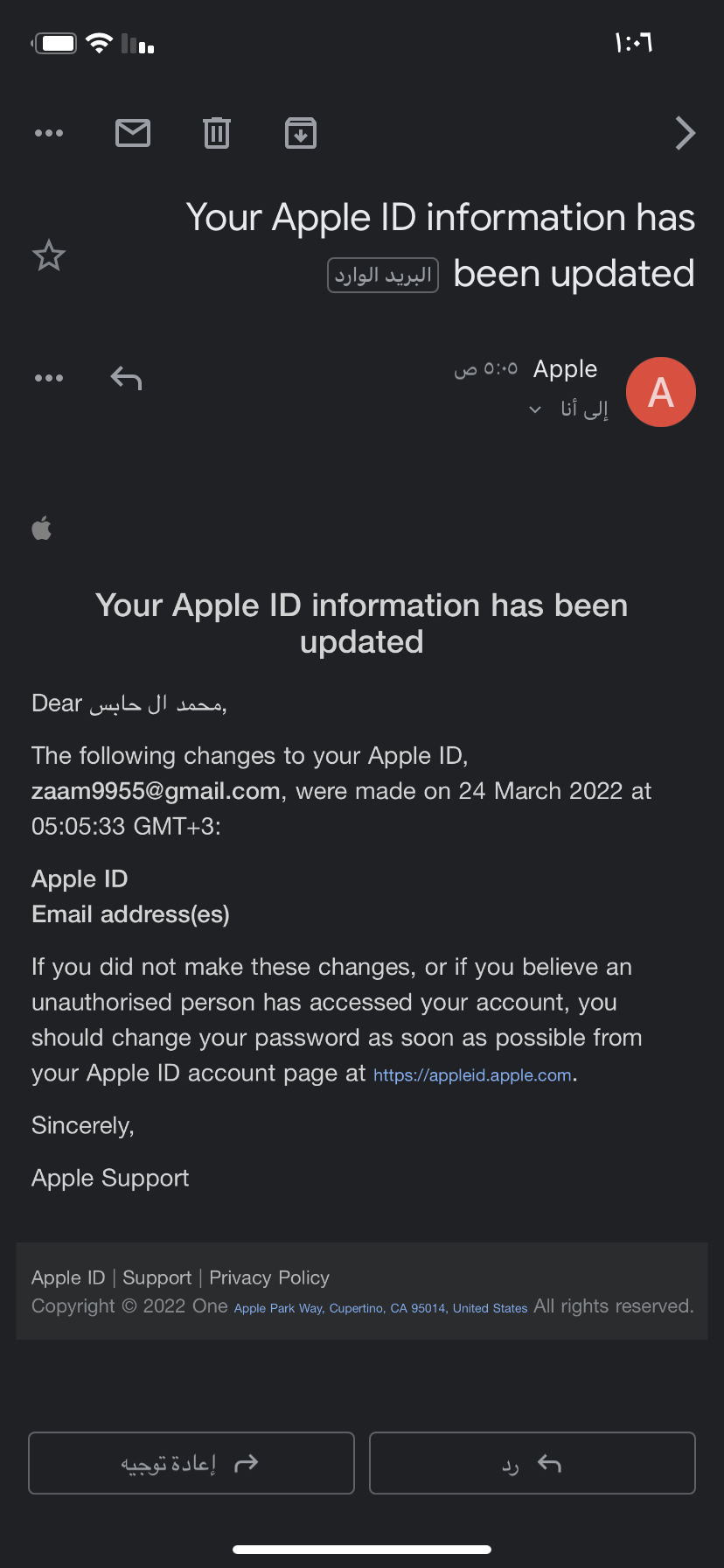Star this Apple ID email
This screenshot has width=724, height=1568.
[49, 255]
